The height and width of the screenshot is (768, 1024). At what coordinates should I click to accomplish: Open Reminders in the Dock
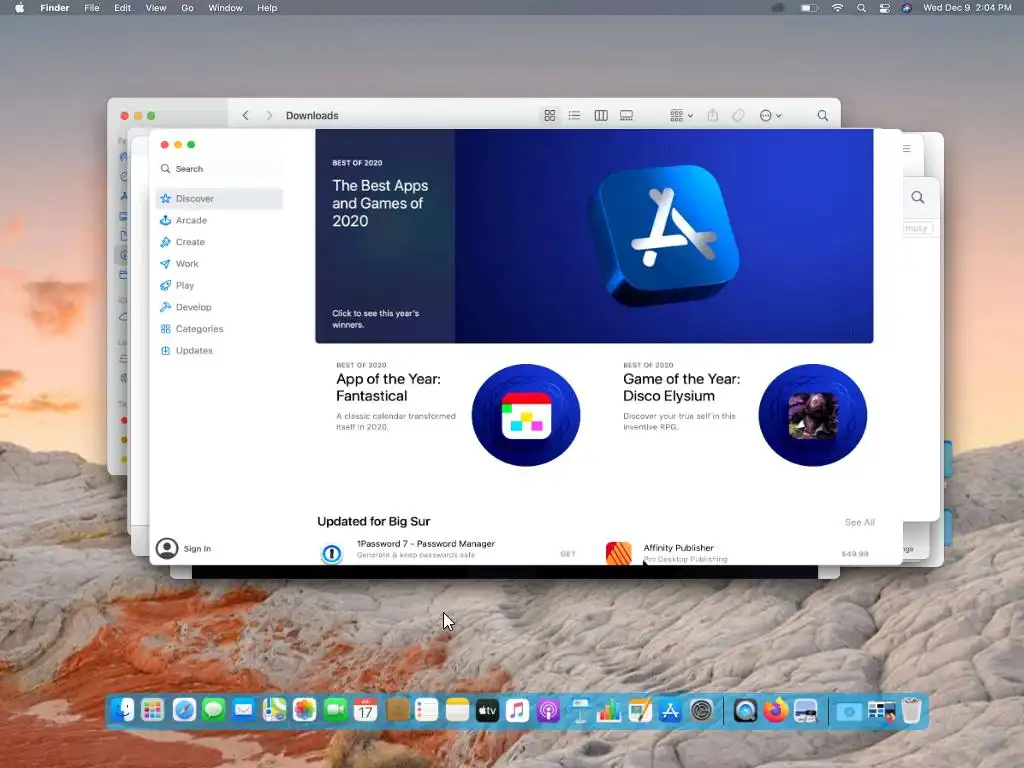pos(426,711)
